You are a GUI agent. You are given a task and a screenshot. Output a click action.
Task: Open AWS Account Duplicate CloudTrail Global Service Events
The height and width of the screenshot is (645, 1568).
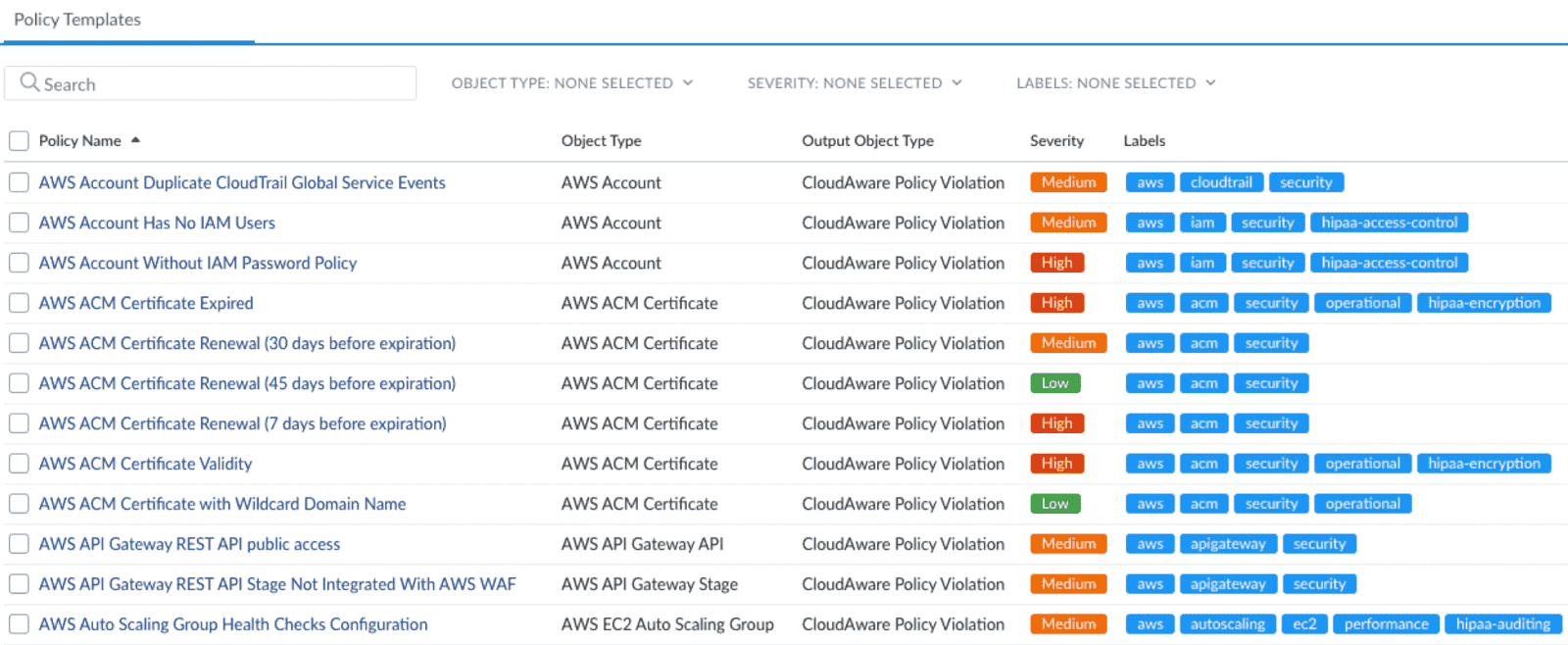click(x=242, y=182)
